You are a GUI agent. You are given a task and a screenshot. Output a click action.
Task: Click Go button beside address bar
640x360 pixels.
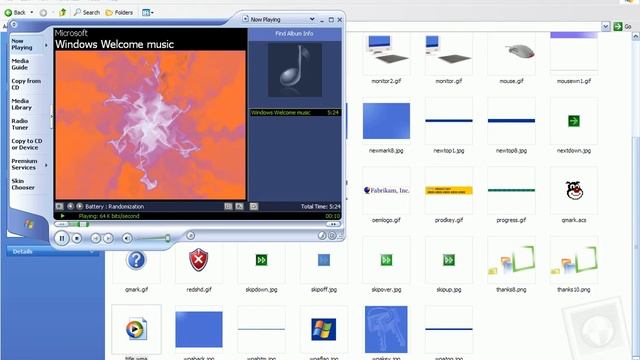[x=623, y=27]
